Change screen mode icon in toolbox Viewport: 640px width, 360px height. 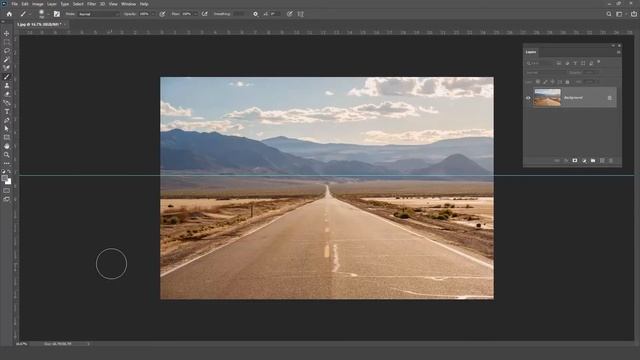[7, 199]
